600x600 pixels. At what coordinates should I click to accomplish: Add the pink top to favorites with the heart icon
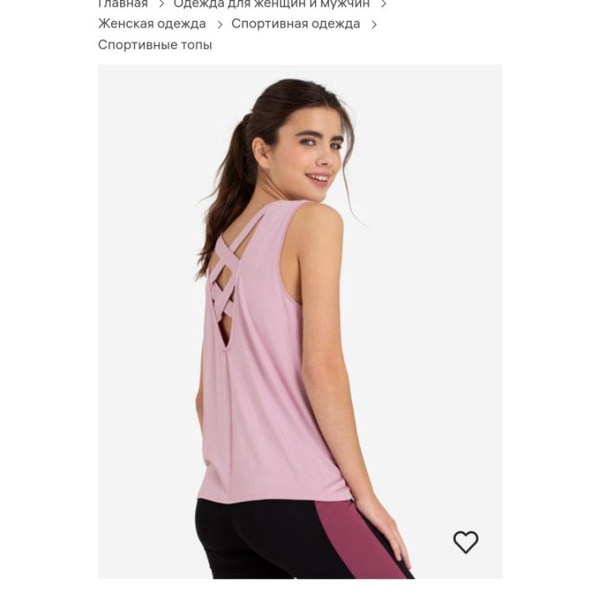coord(465,542)
